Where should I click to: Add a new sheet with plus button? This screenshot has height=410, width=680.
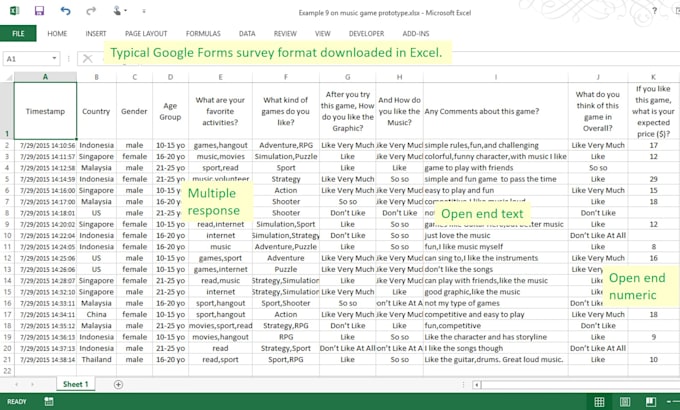(118, 384)
